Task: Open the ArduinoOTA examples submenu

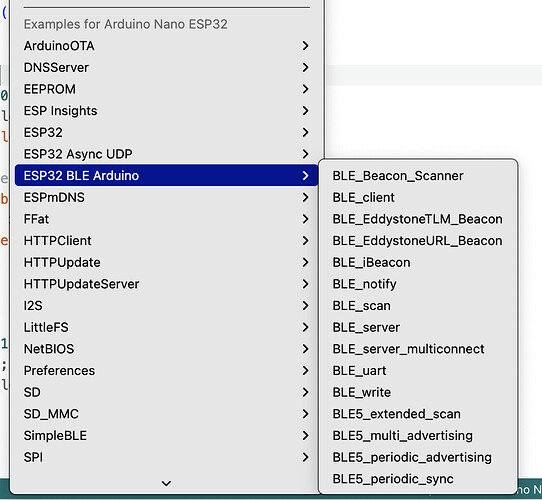Action: [x=166, y=46]
